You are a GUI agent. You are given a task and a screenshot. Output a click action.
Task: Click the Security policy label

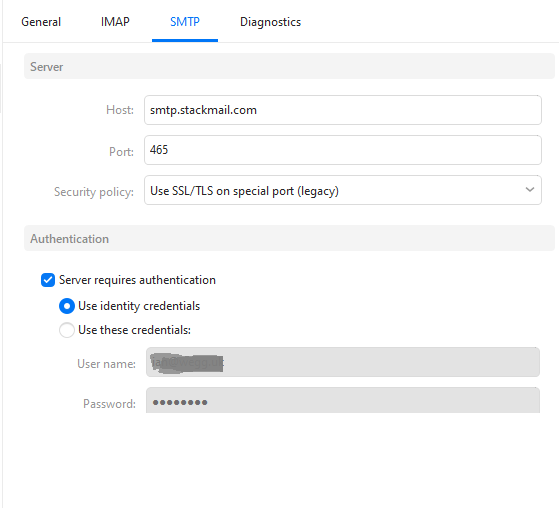(x=94, y=192)
